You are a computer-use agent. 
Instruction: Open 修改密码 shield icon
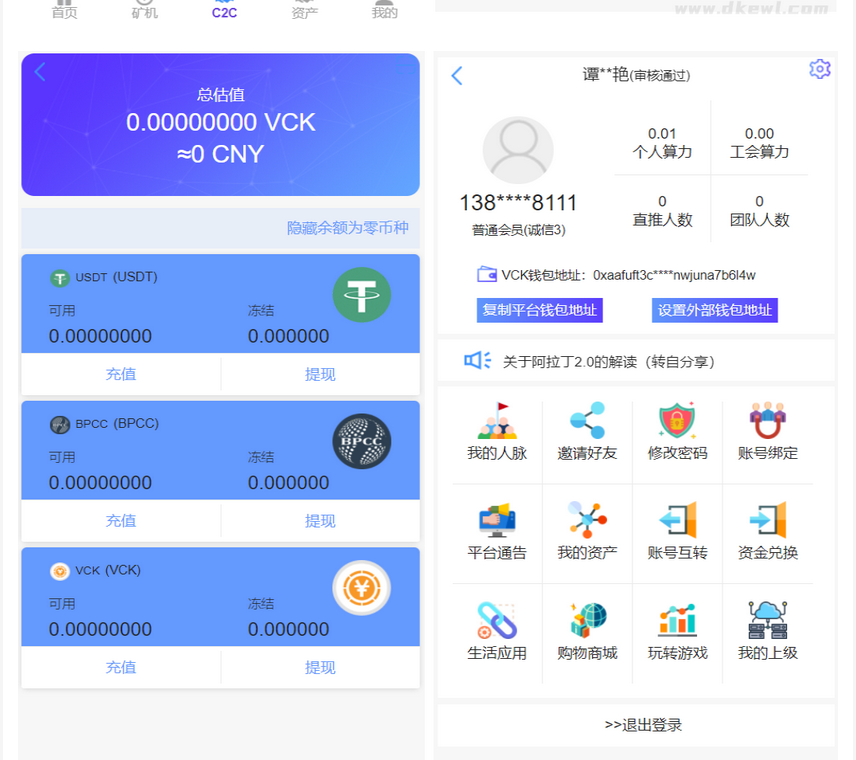click(677, 422)
